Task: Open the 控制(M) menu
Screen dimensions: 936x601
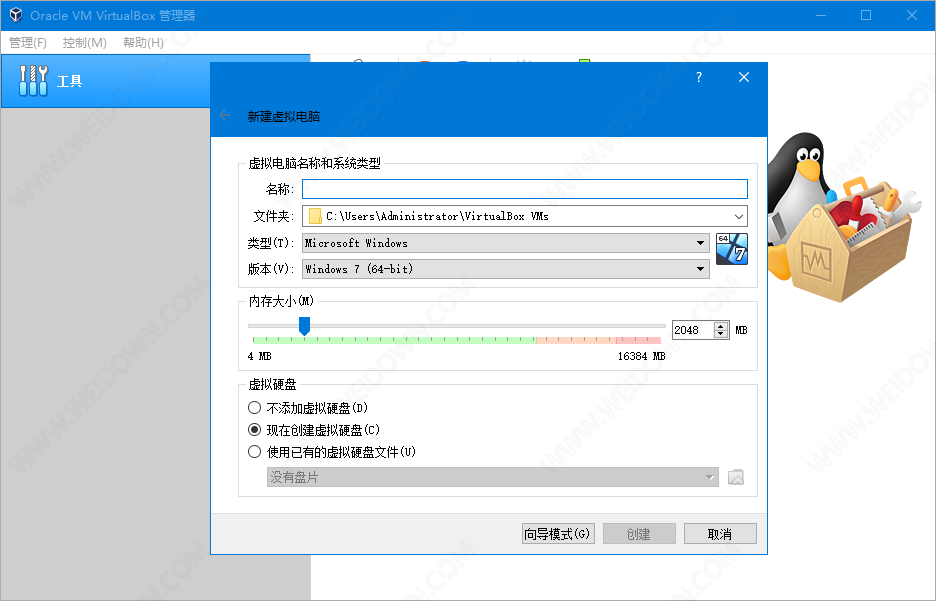Action: click(x=84, y=43)
